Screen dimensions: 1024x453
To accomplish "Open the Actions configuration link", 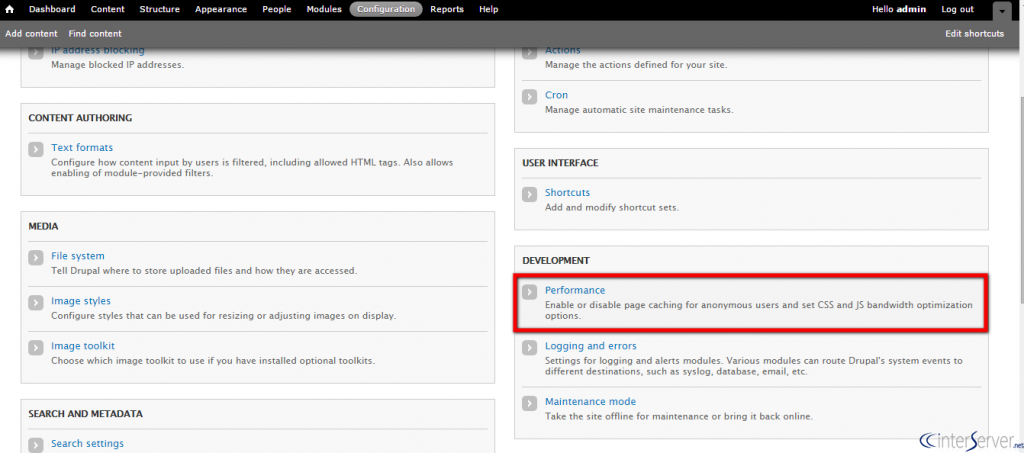I will pos(563,50).
